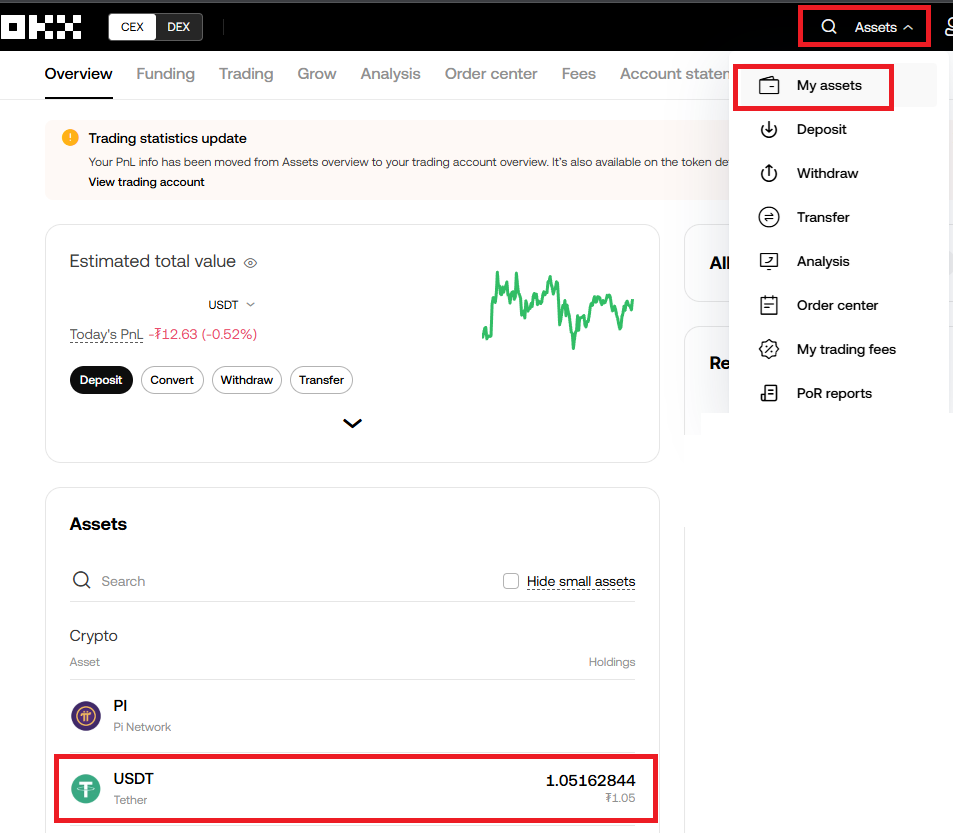Check the Hide small assets checkbox
Image resolution: width=953 pixels, height=833 pixels.
(x=511, y=581)
